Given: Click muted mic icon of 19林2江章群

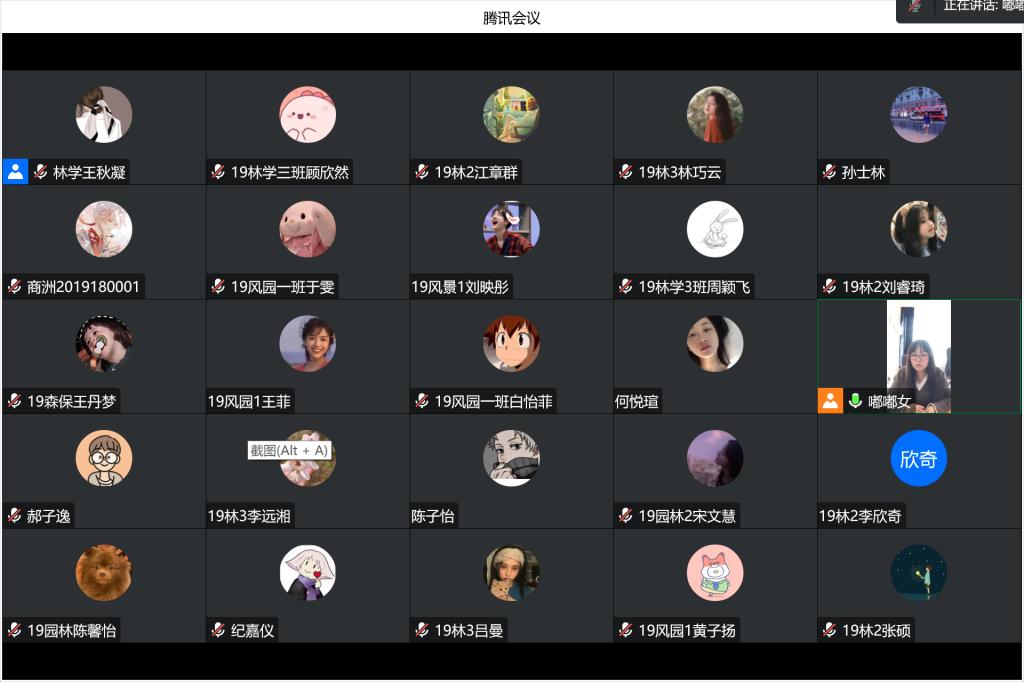Looking at the screenshot, I should click(x=422, y=172).
